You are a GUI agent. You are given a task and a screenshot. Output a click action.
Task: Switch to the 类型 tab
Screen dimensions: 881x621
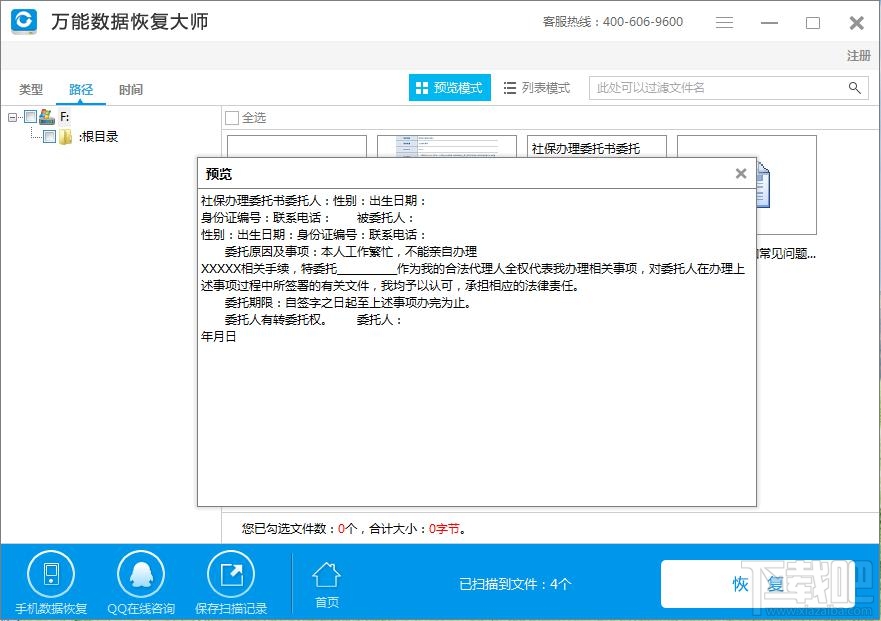pos(30,88)
